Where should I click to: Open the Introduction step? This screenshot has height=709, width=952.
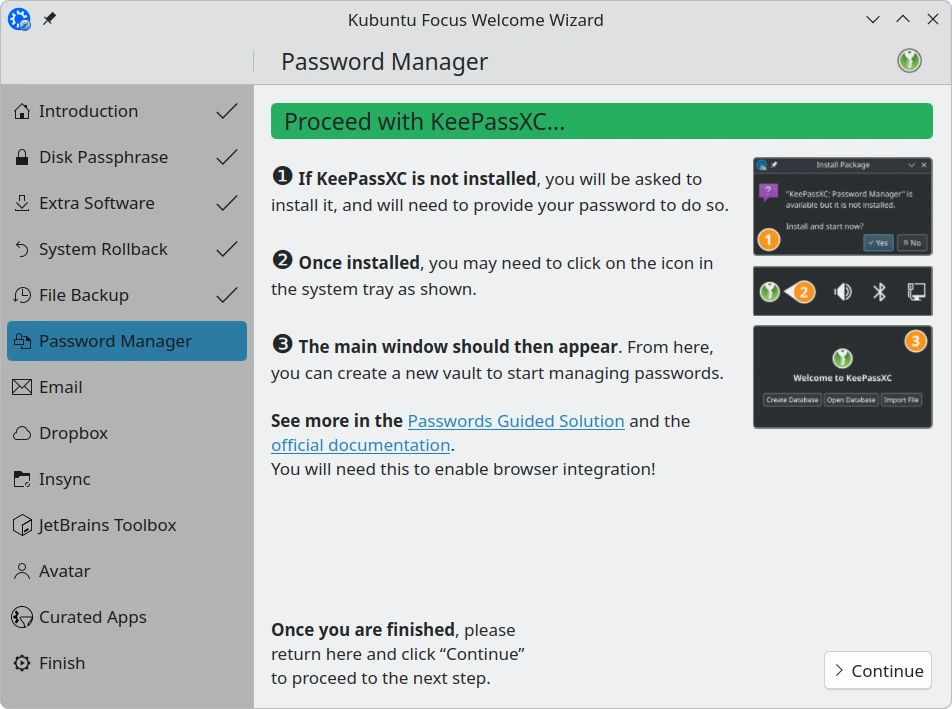pos(127,111)
